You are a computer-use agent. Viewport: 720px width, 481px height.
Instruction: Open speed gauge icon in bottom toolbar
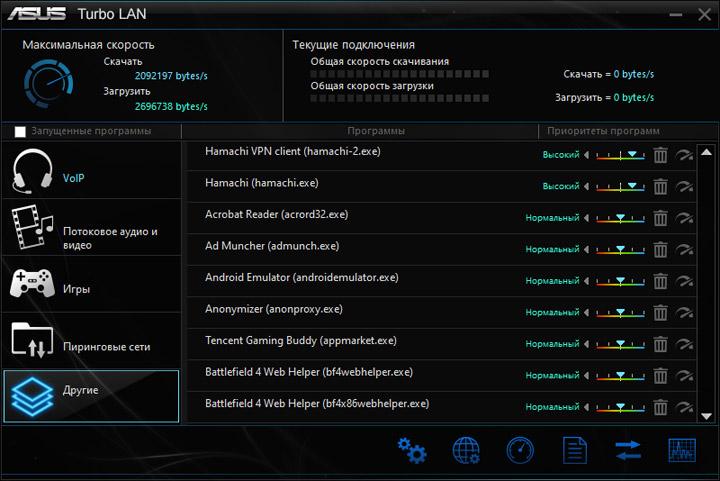[x=520, y=450]
